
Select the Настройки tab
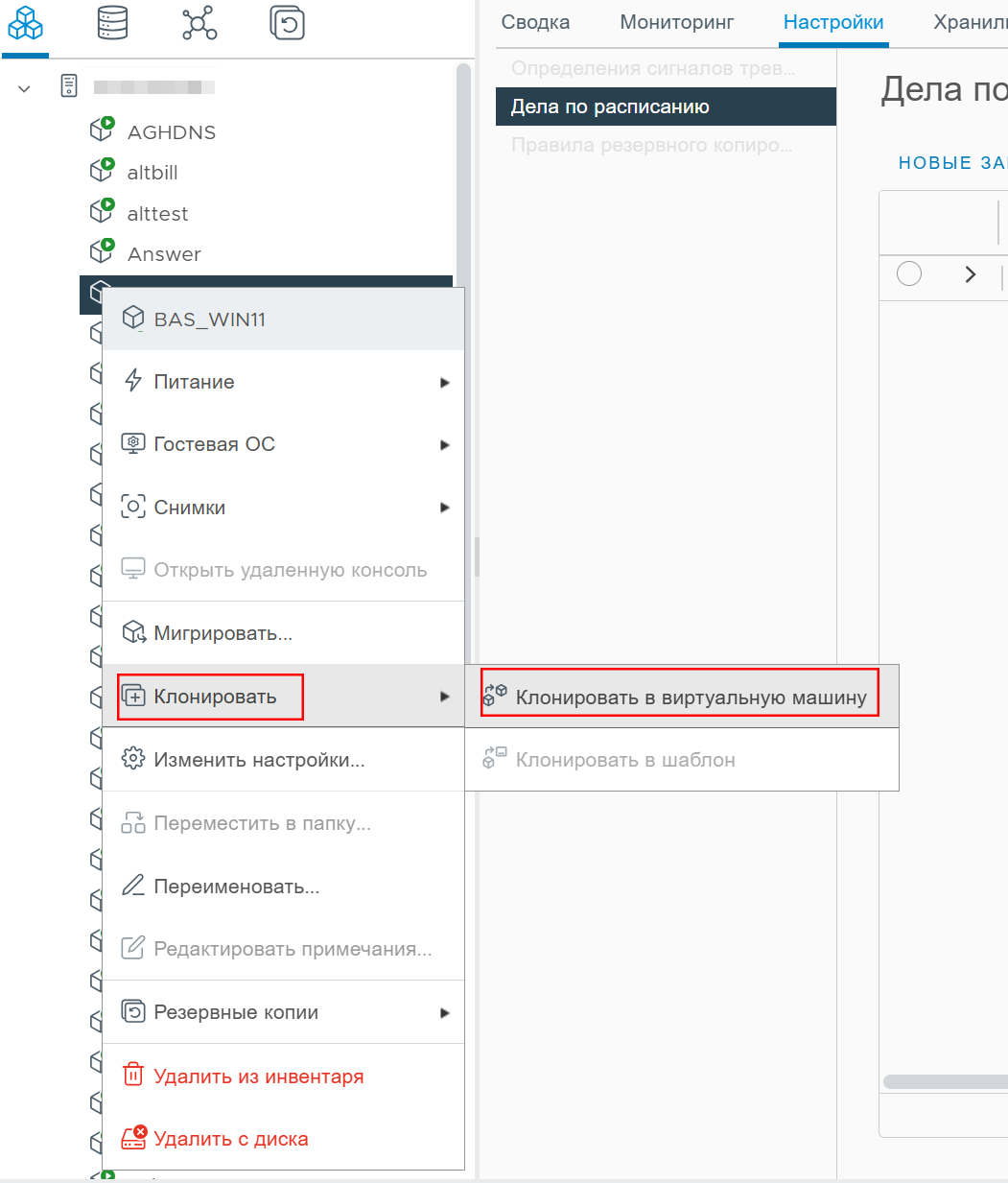coord(833,22)
